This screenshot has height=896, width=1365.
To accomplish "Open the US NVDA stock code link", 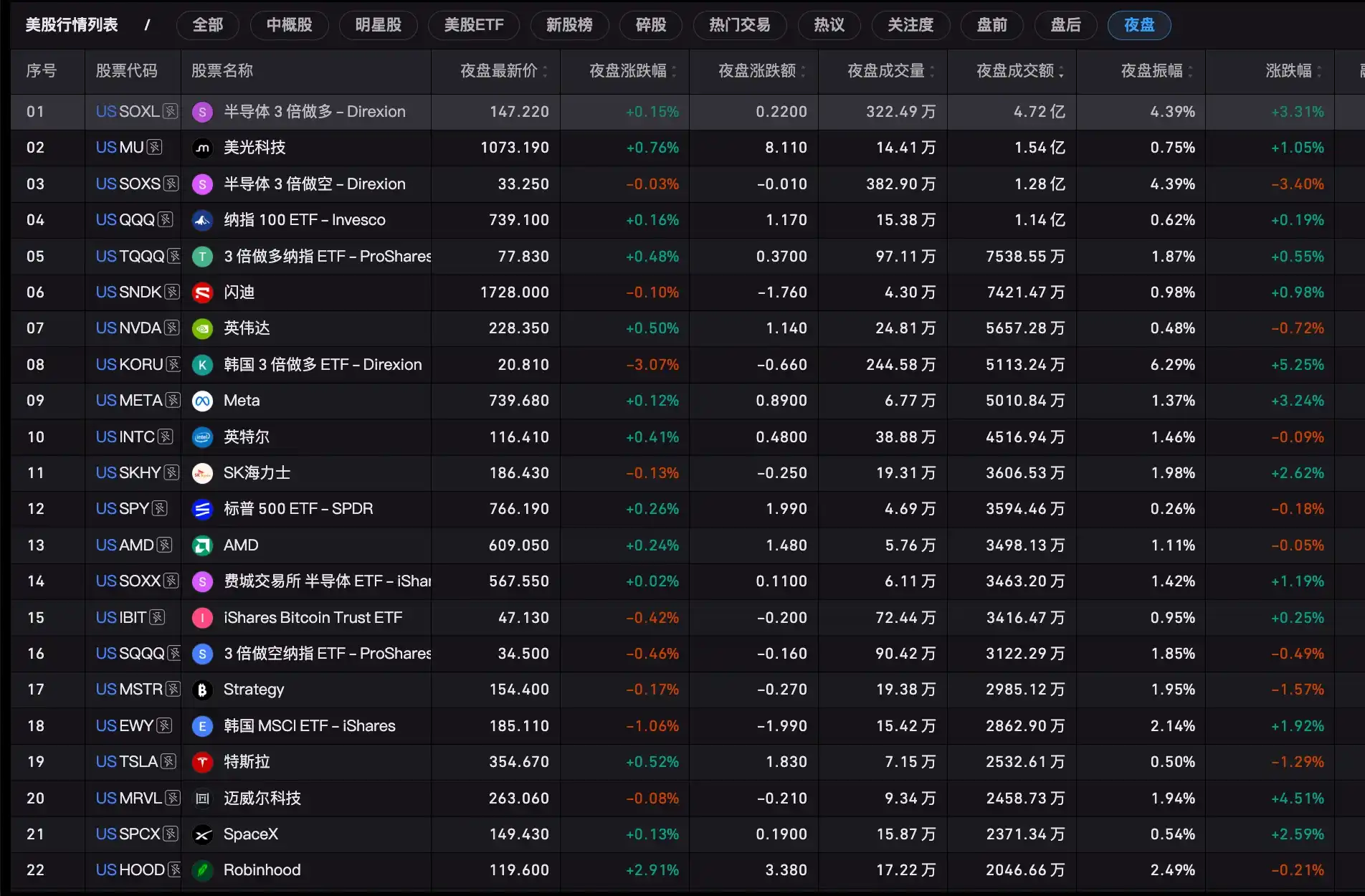I will (128, 328).
